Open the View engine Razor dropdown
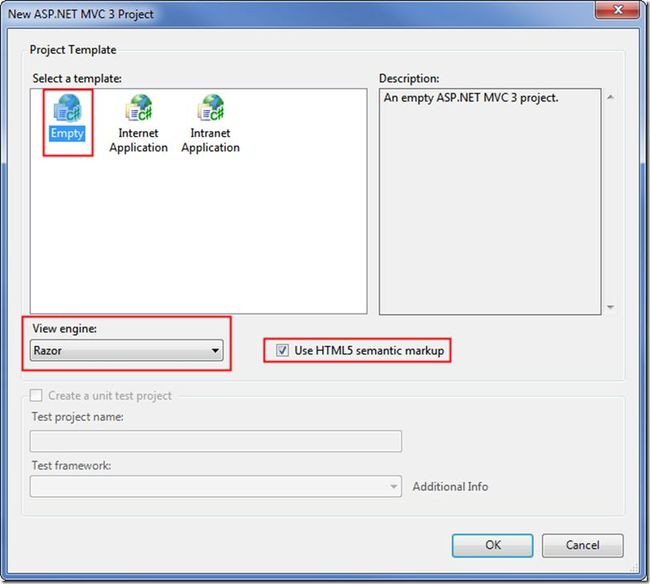 (126, 350)
